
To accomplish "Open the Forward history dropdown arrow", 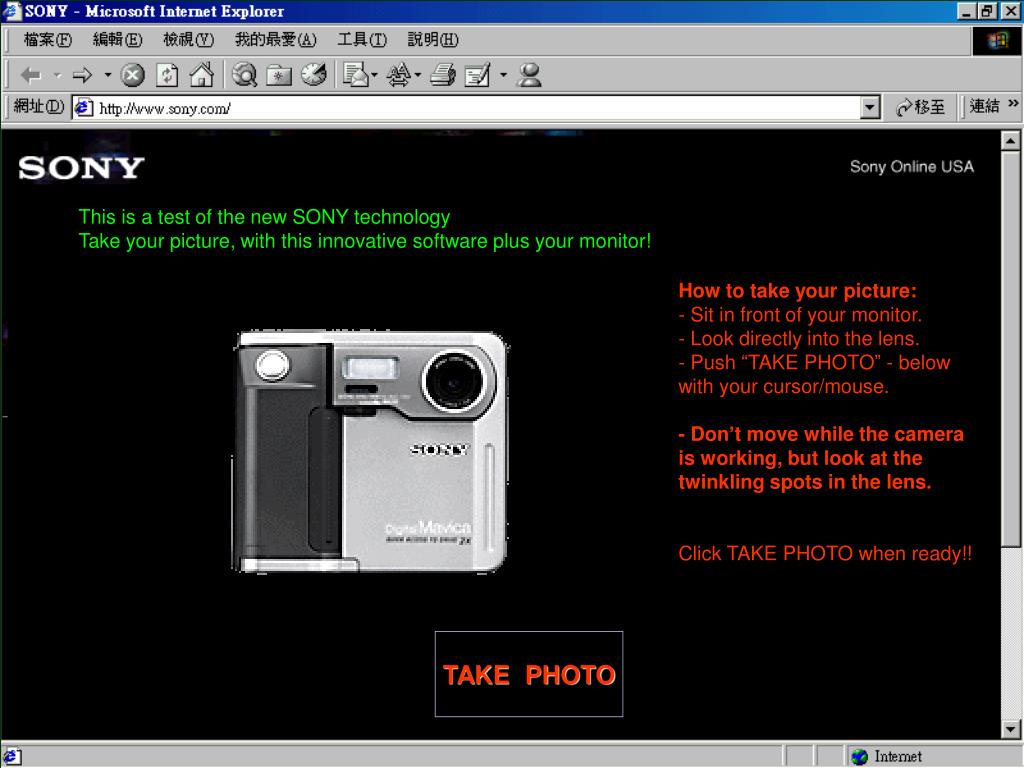I will [x=108, y=76].
